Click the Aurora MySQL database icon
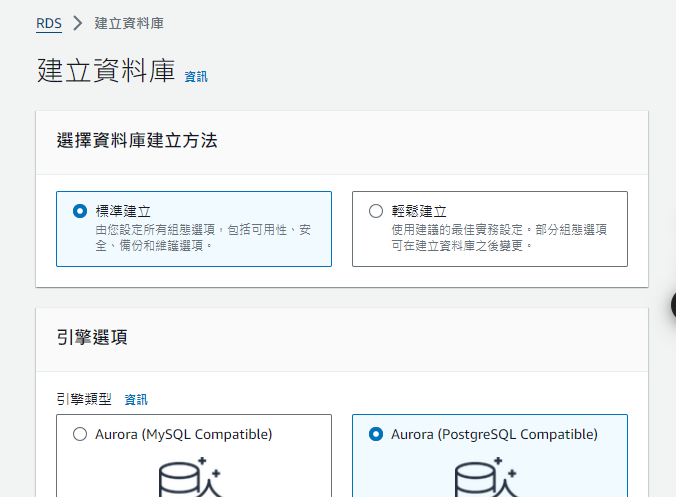676x497 pixels. coord(190,477)
